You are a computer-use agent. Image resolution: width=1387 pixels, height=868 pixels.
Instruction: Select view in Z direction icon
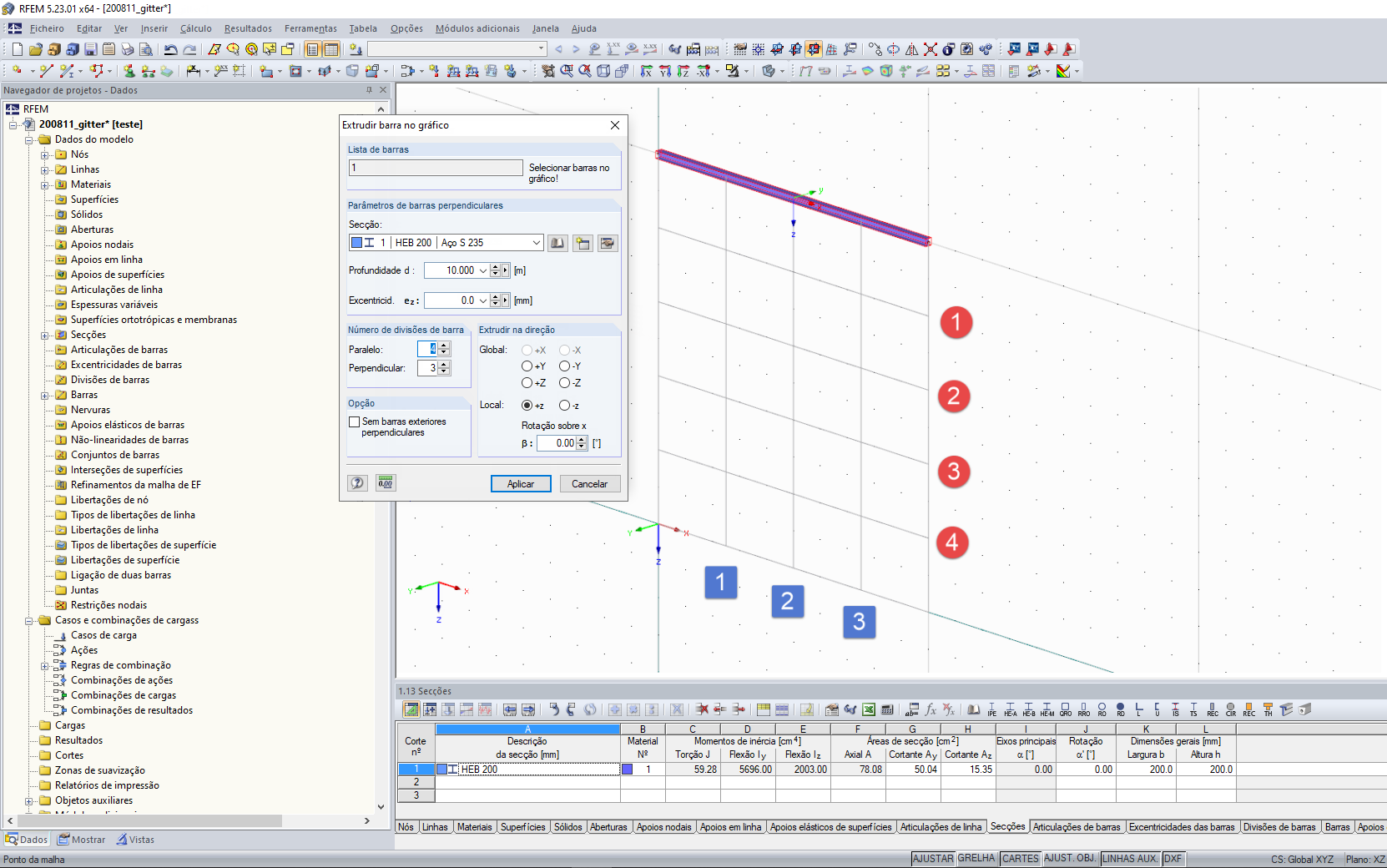pyautogui.click(x=683, y=71)
